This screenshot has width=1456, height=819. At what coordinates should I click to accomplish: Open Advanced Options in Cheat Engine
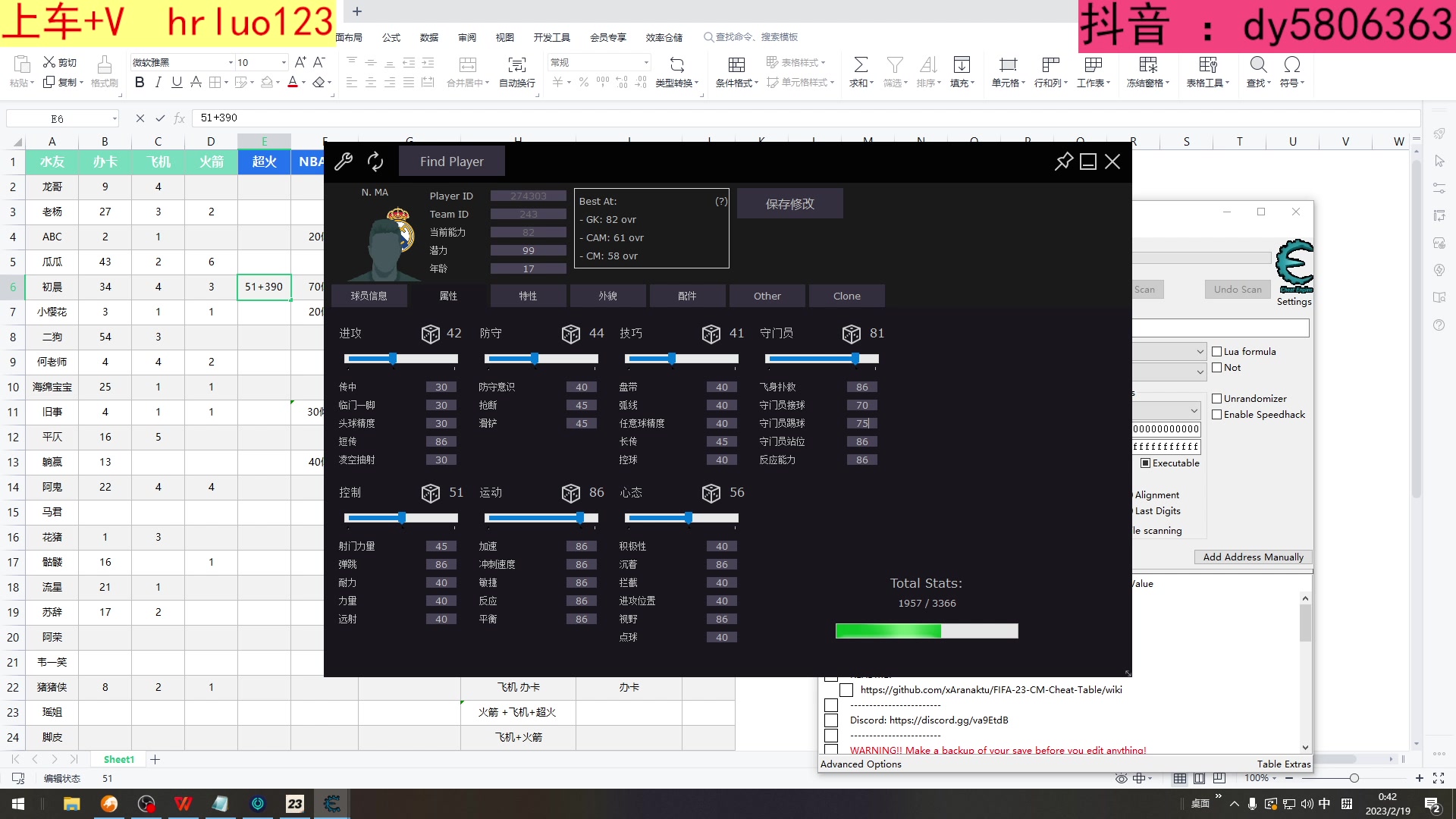click(861, 764)
